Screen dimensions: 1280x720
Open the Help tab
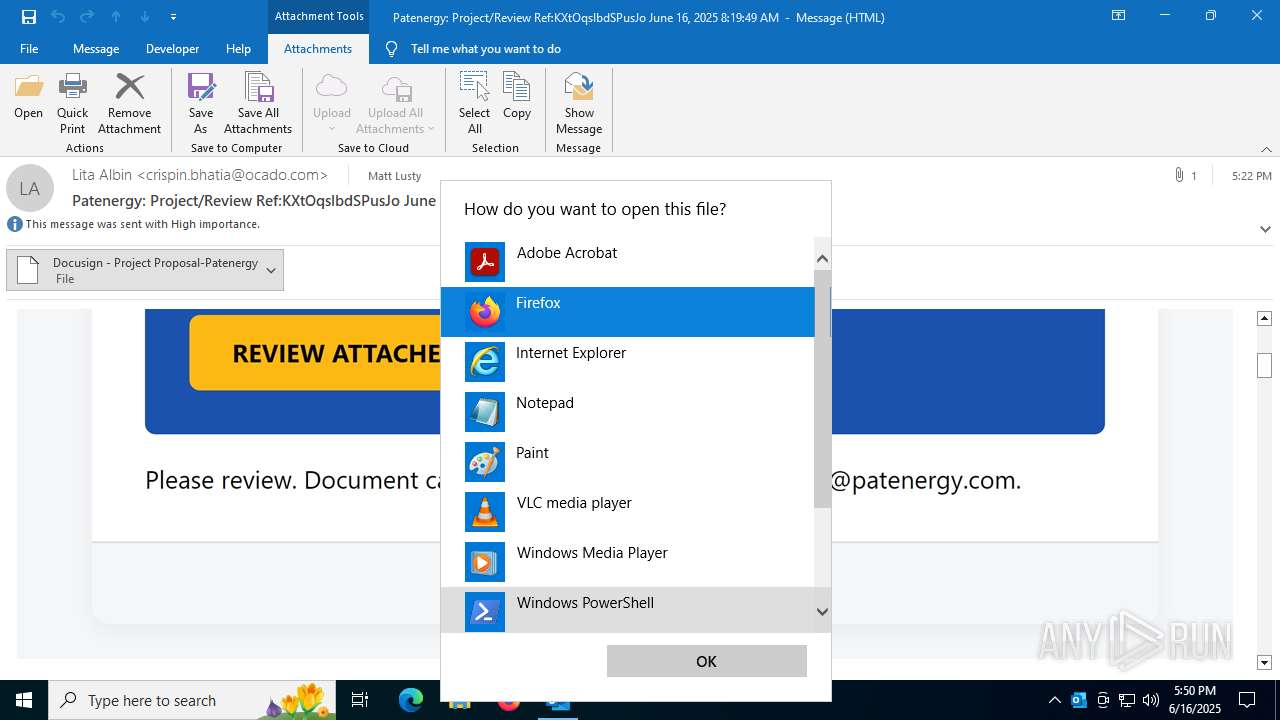pos(238,48)
